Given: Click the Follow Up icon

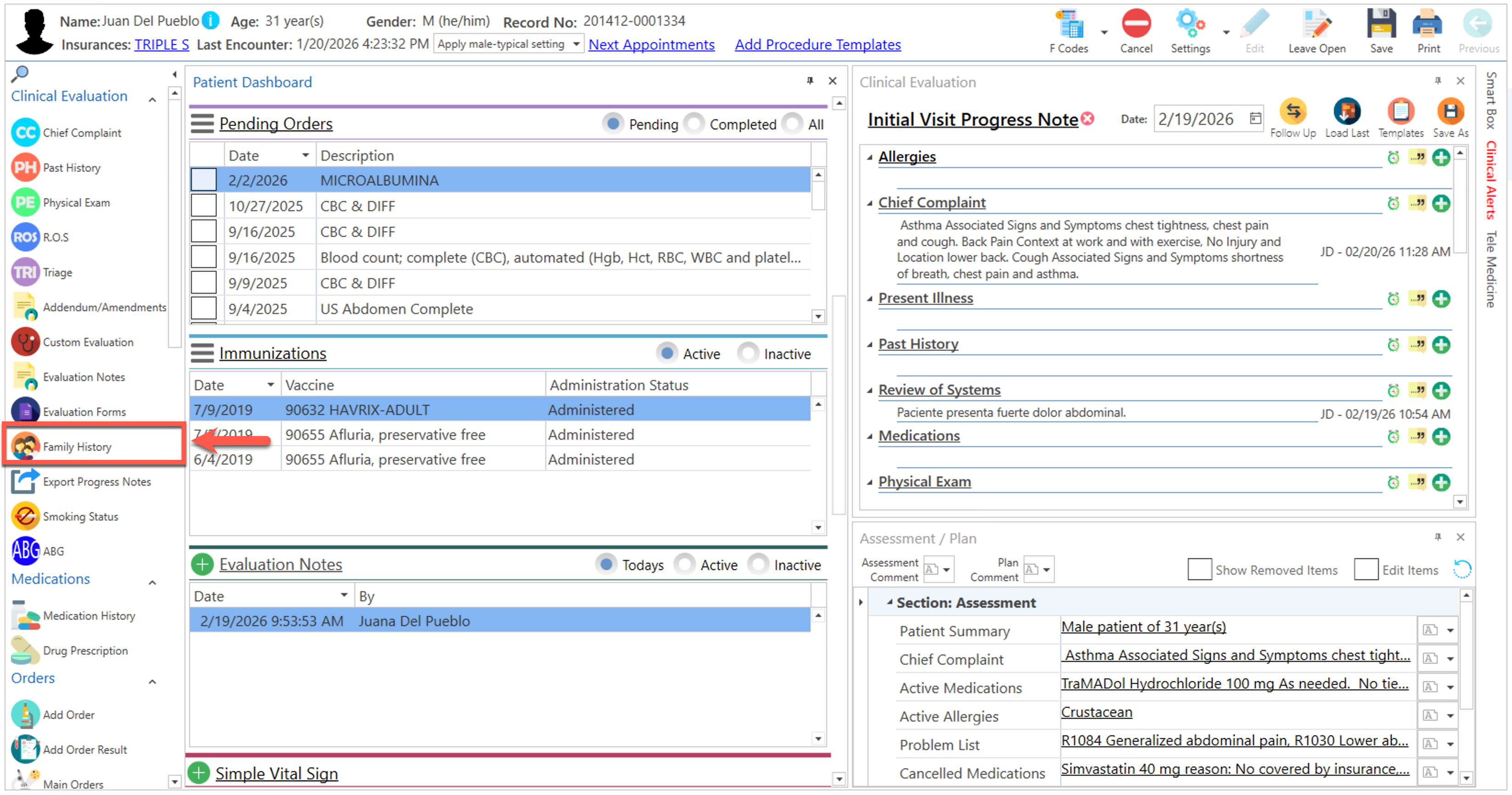Looking at the screenshot, I should (x=1293, y=112).
